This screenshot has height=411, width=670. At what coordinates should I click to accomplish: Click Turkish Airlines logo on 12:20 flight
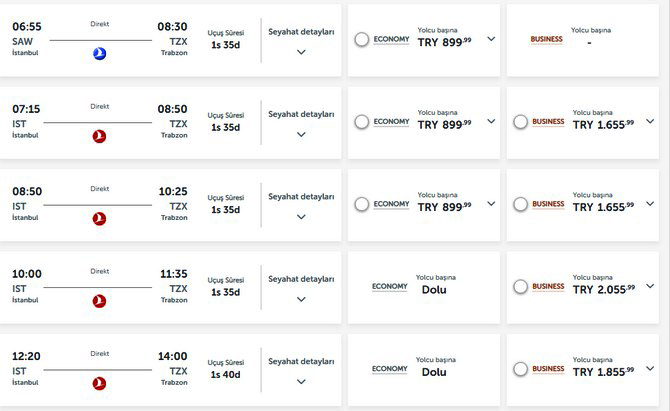[x=99, y=383]
